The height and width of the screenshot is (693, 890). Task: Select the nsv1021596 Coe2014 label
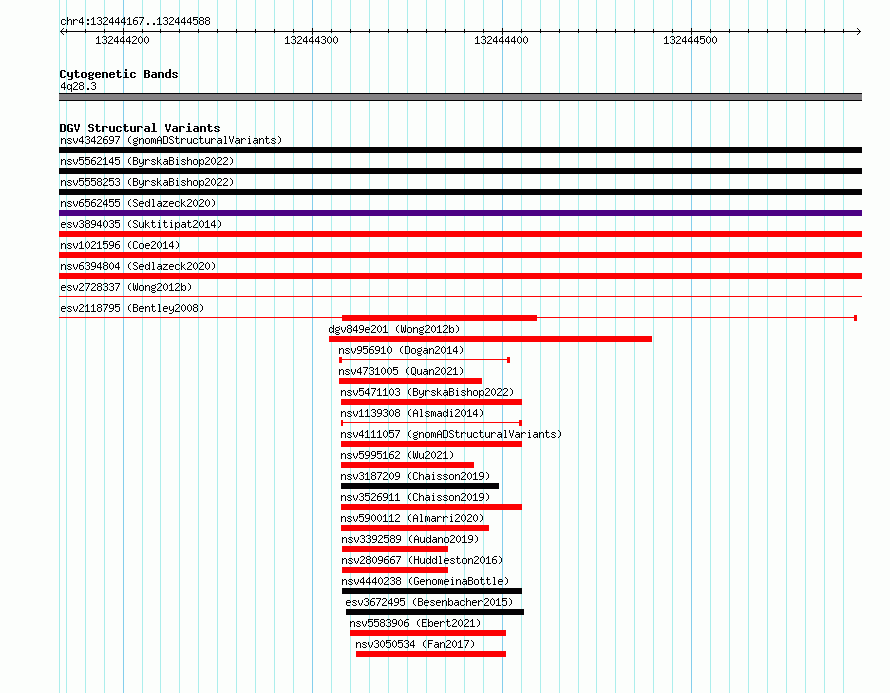tap(120, 245)
